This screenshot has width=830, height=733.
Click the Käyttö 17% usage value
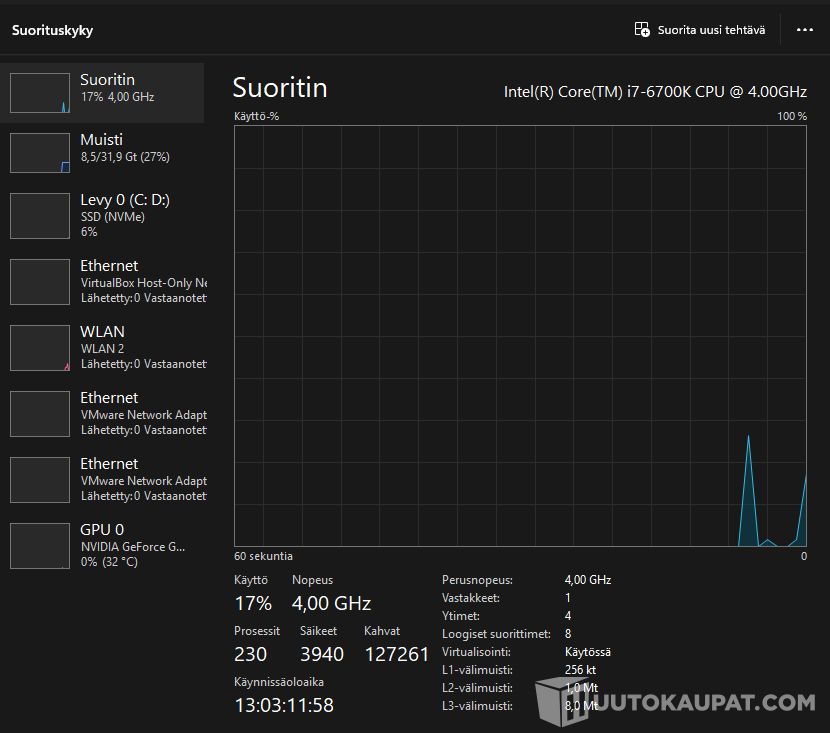[253, 603]
